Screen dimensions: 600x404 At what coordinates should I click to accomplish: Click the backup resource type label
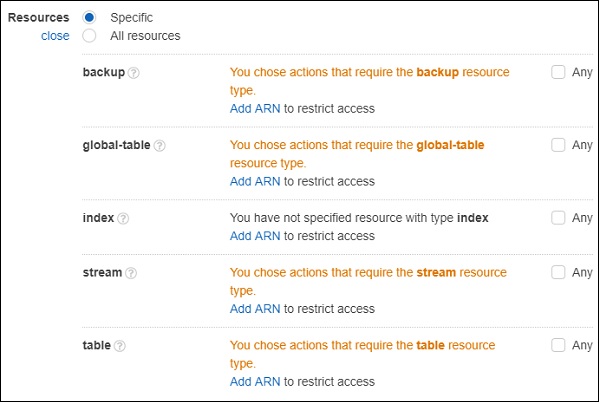click(104, 73)
